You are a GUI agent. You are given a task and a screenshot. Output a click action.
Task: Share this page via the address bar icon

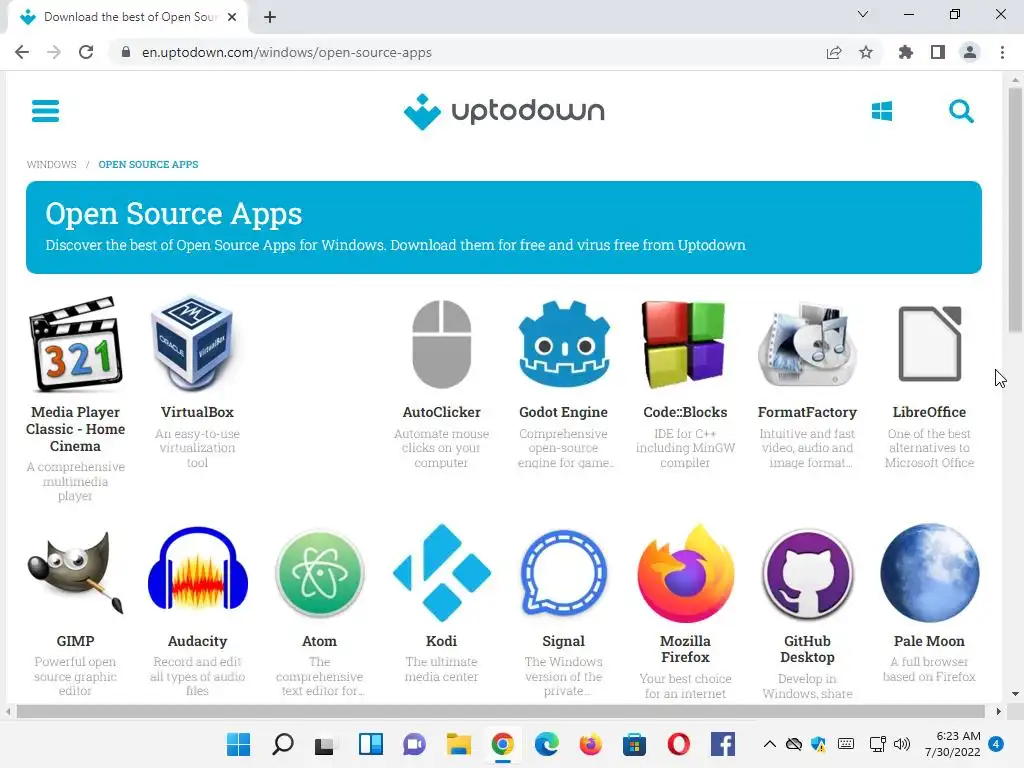(834, 52)
